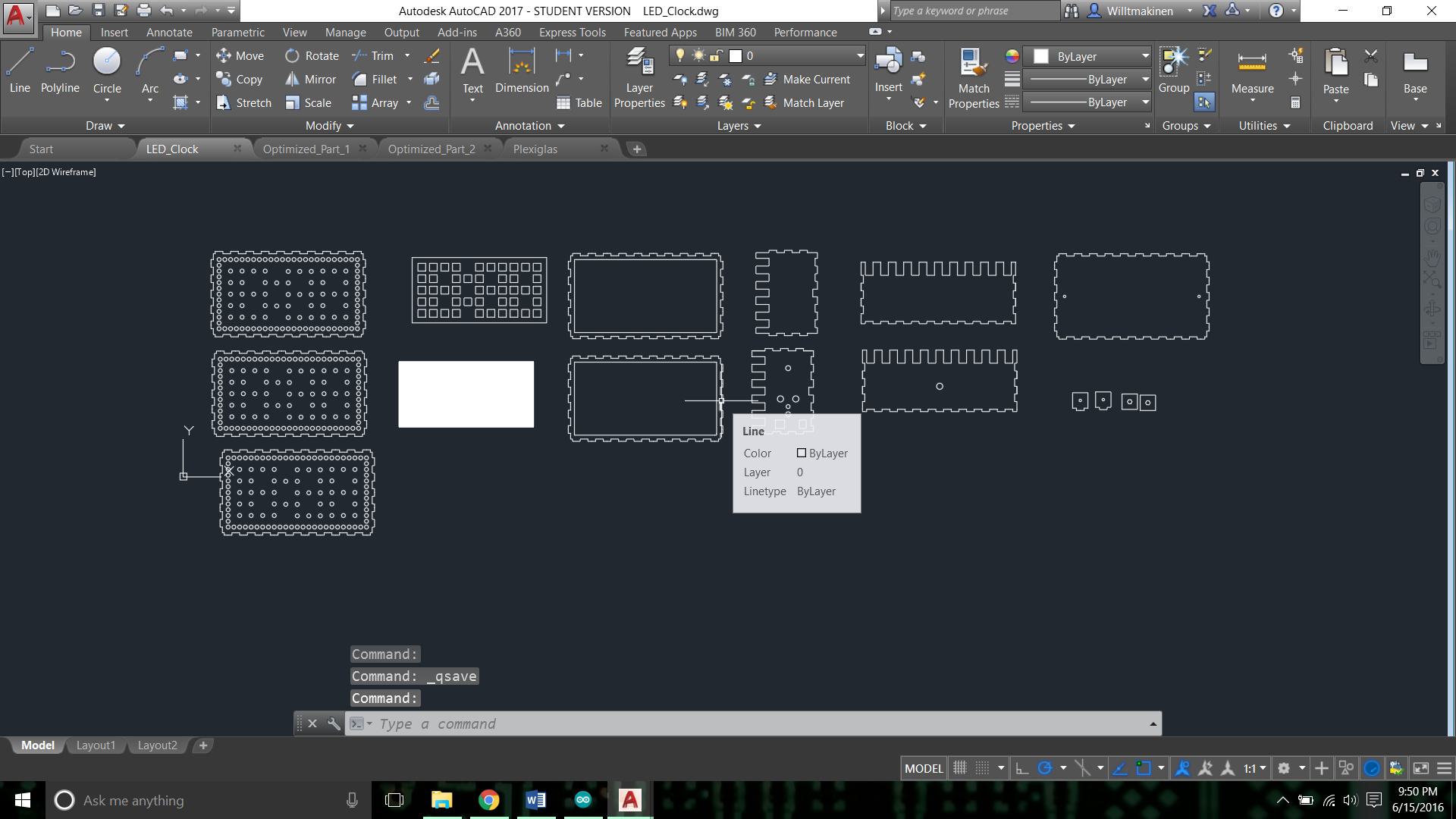Screen dimensions: 1456x819
Task: Open the Parametric ribbon tab
Action: 238,32
